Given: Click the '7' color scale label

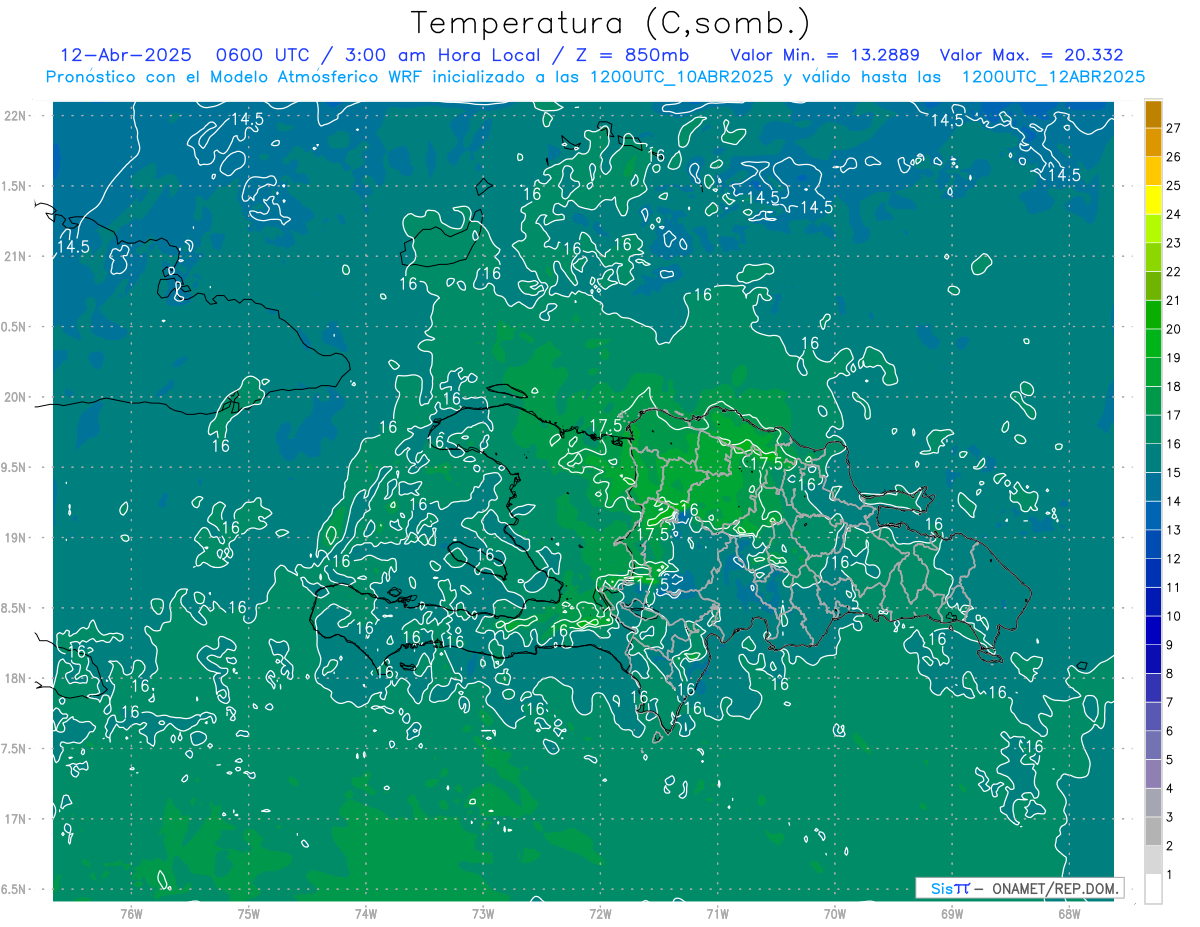Looking at the screenshot, I should (x=1170, y=703).
